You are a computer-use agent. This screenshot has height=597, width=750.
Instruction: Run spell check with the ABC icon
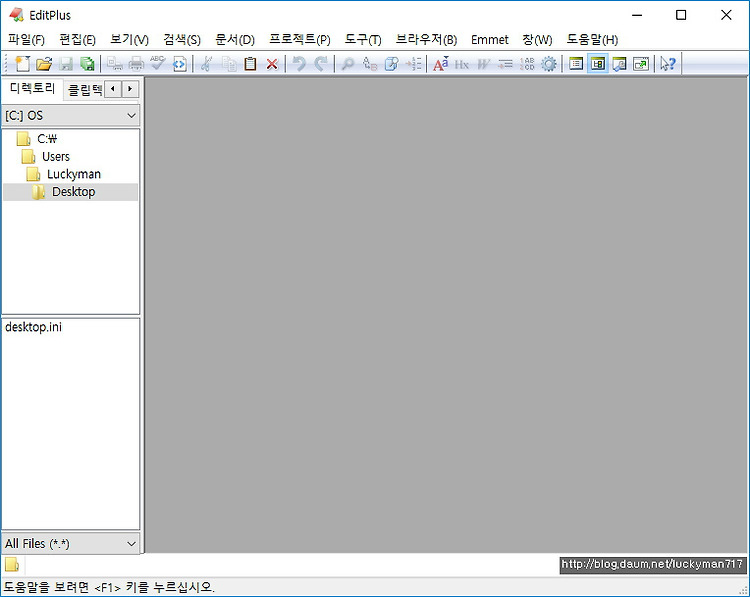(157, 64)
